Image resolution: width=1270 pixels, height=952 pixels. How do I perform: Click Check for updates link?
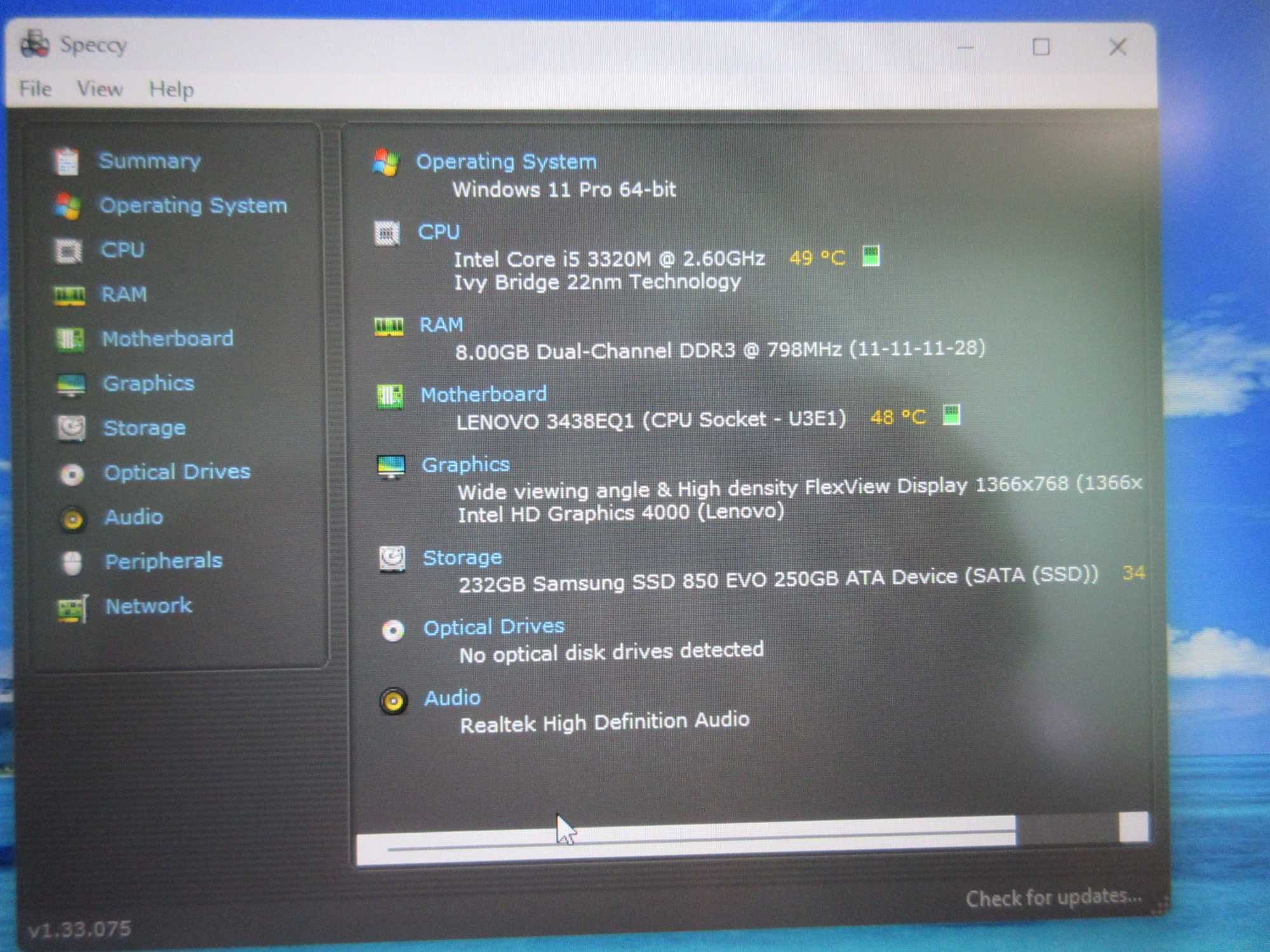[x=1054, y=897]
